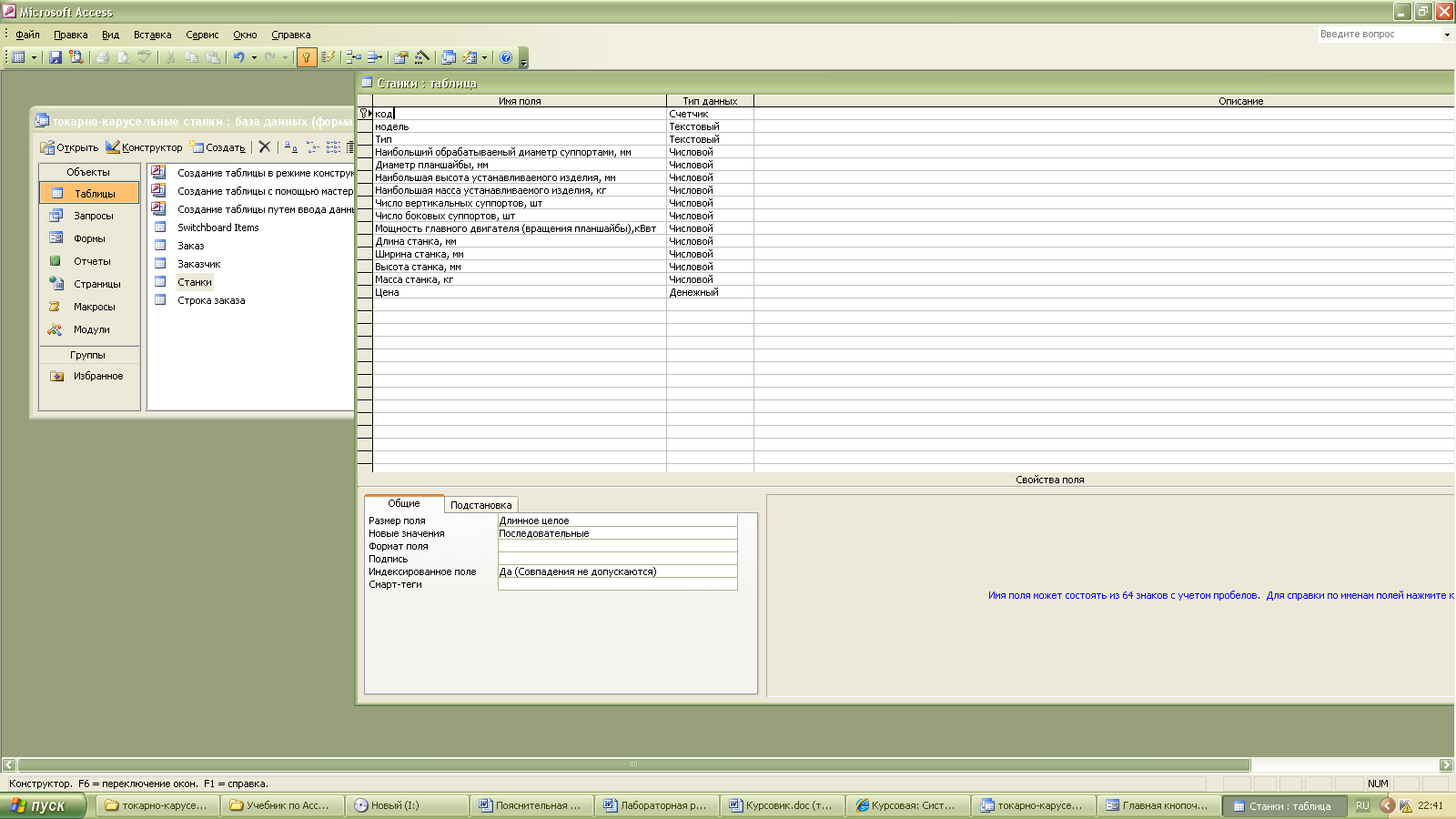Viewport: 1456px width, 819px height.
Task: Click the Help question mark icon
Action: coord(506,57)
